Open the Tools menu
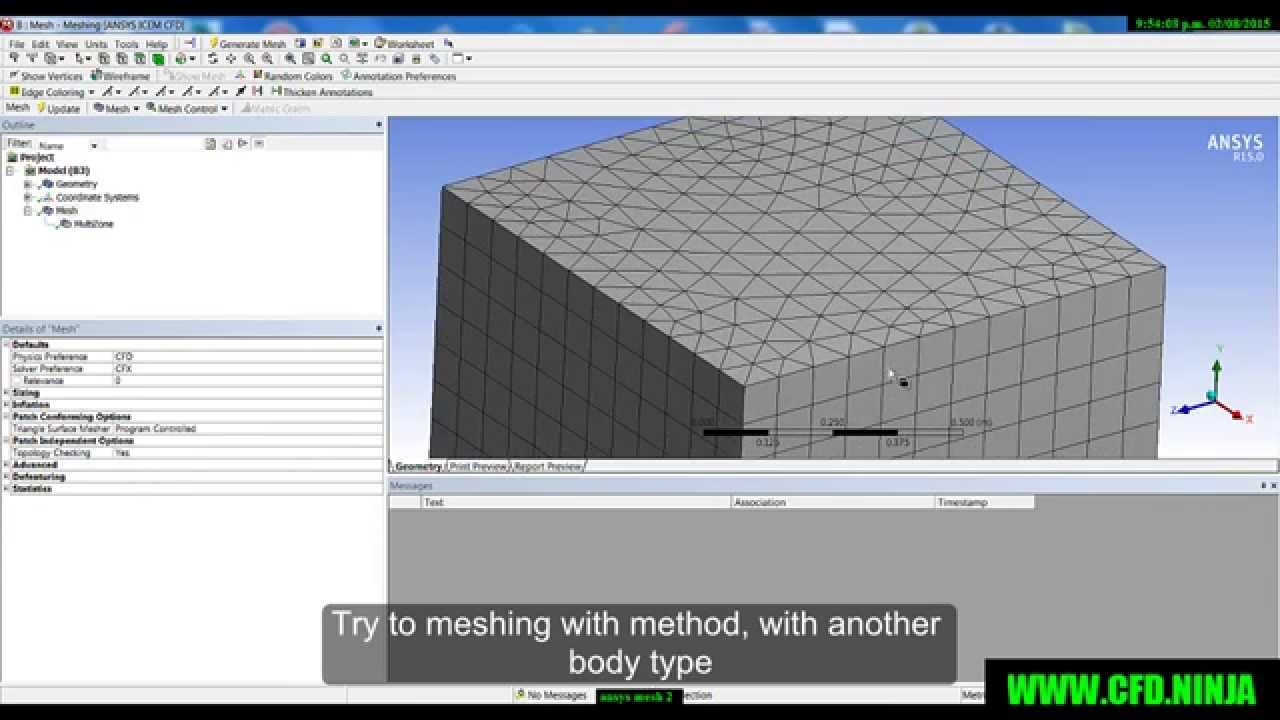Image resolution: width=1280 pixels, height=720 pixels. [127, 44]
